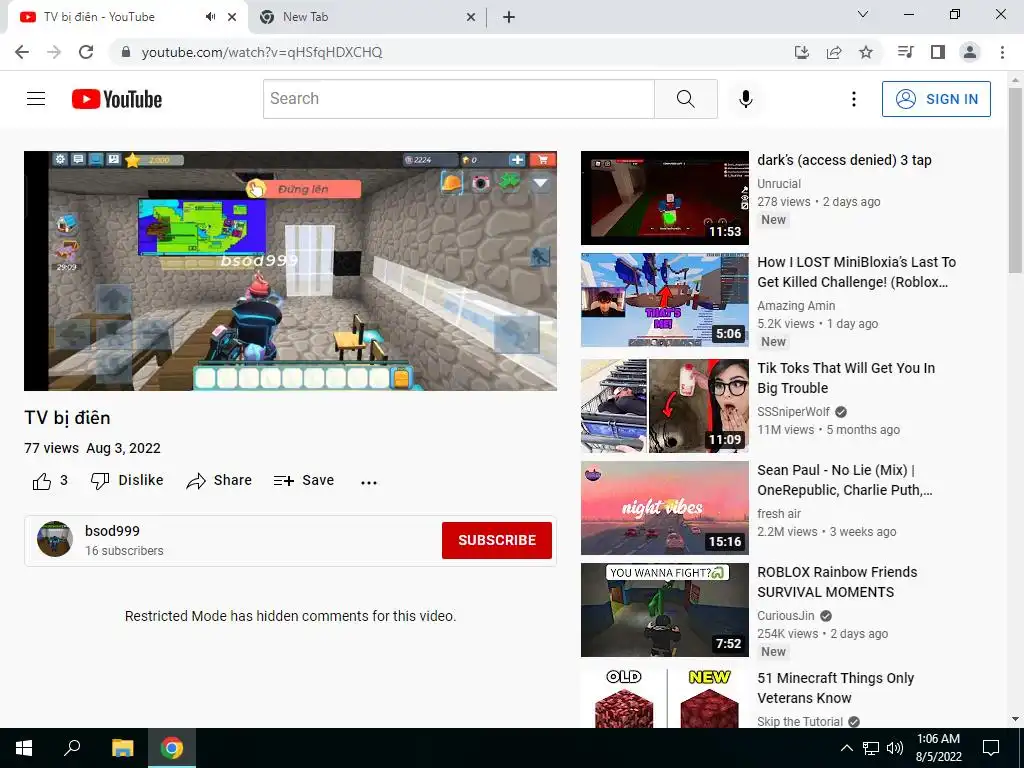Click the scrollbar down arrow
Viewport: 1024px width, 768px height.
[x=1016, y=719]
